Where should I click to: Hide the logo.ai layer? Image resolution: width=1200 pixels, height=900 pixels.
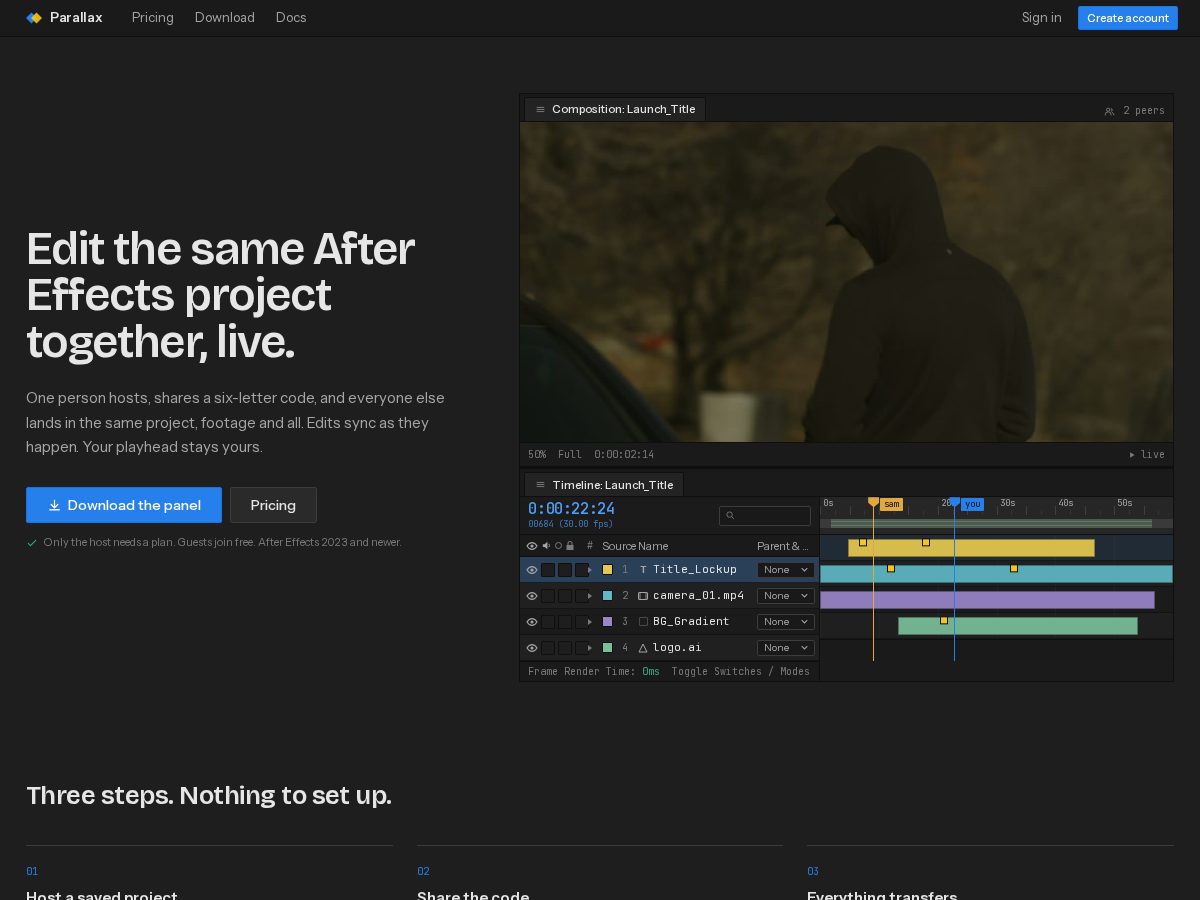pyautogui.click(x=532, y=648)
